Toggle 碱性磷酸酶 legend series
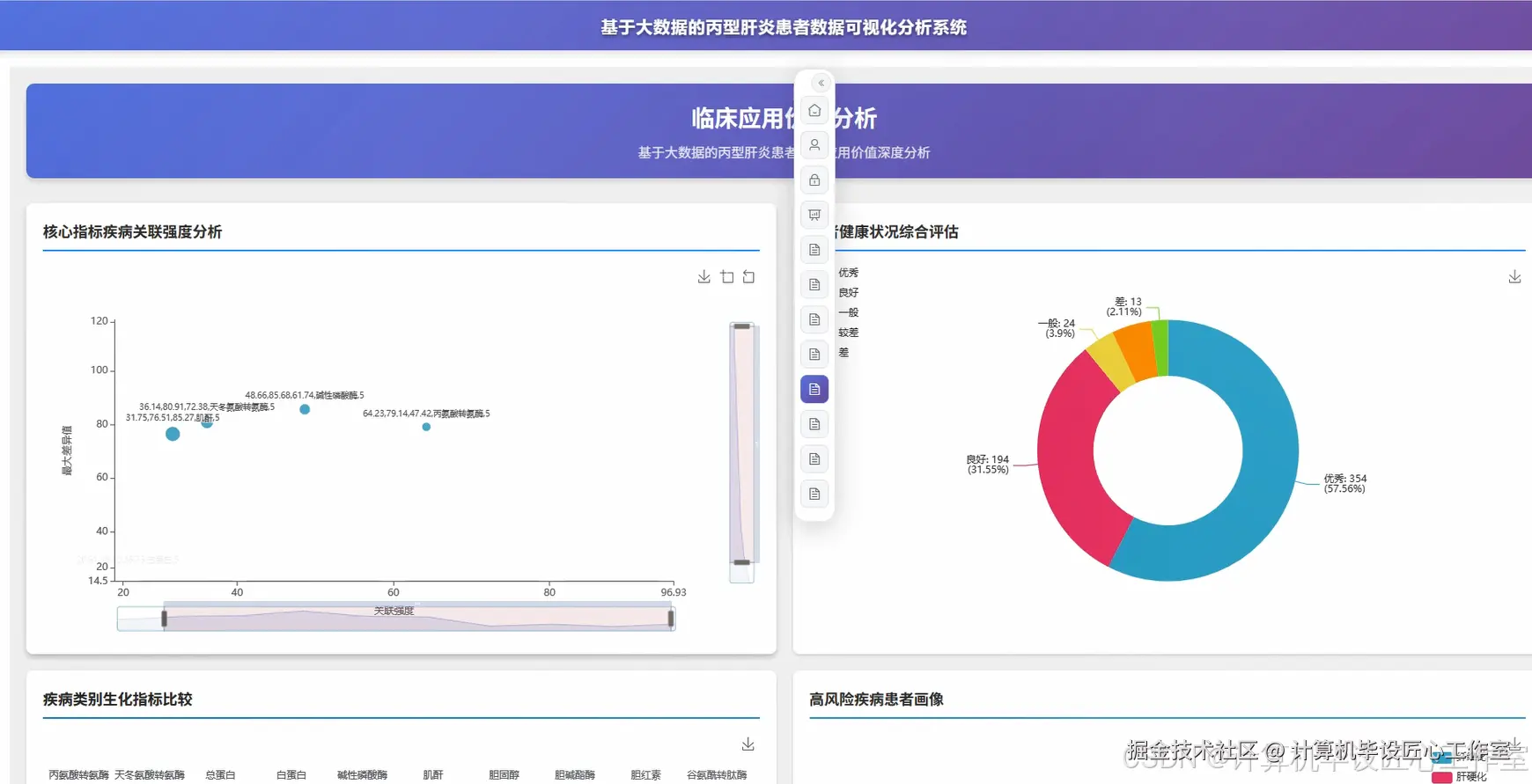 (x=362, y=775)
